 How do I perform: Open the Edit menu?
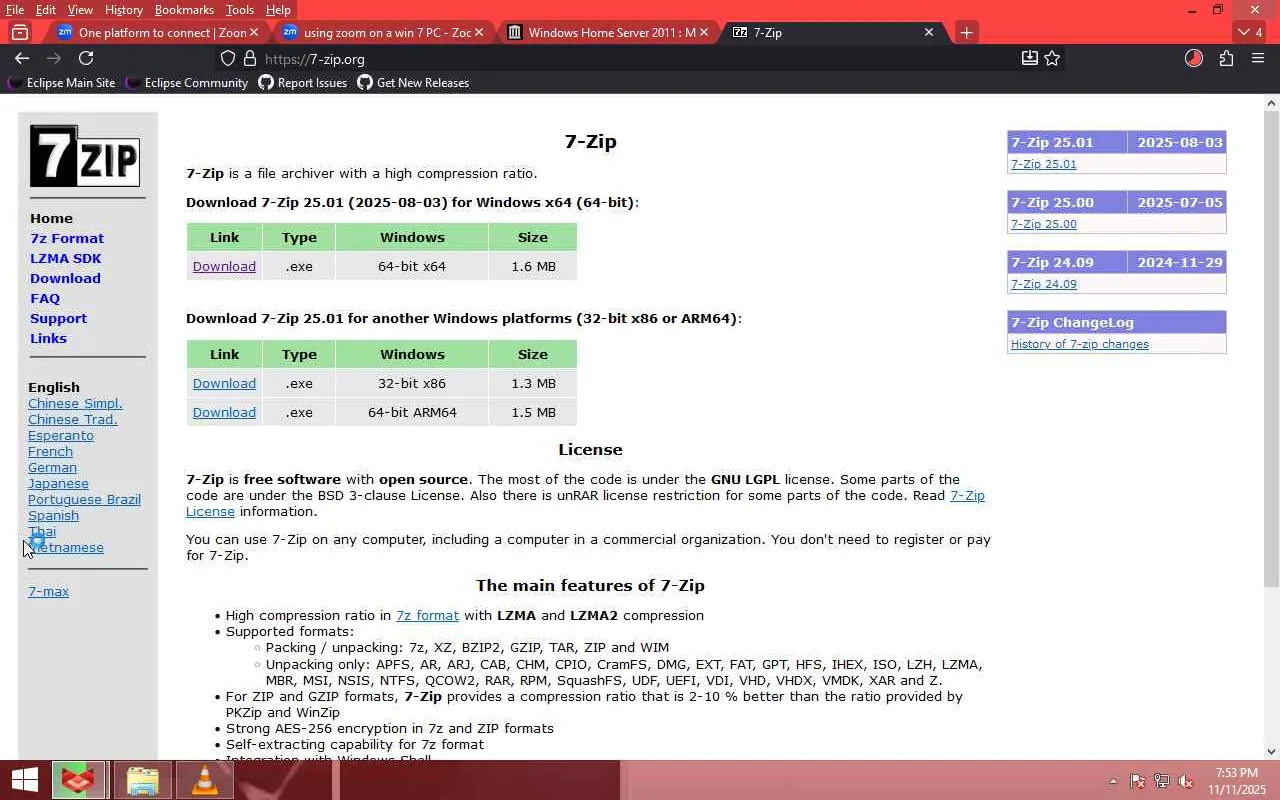46,10
